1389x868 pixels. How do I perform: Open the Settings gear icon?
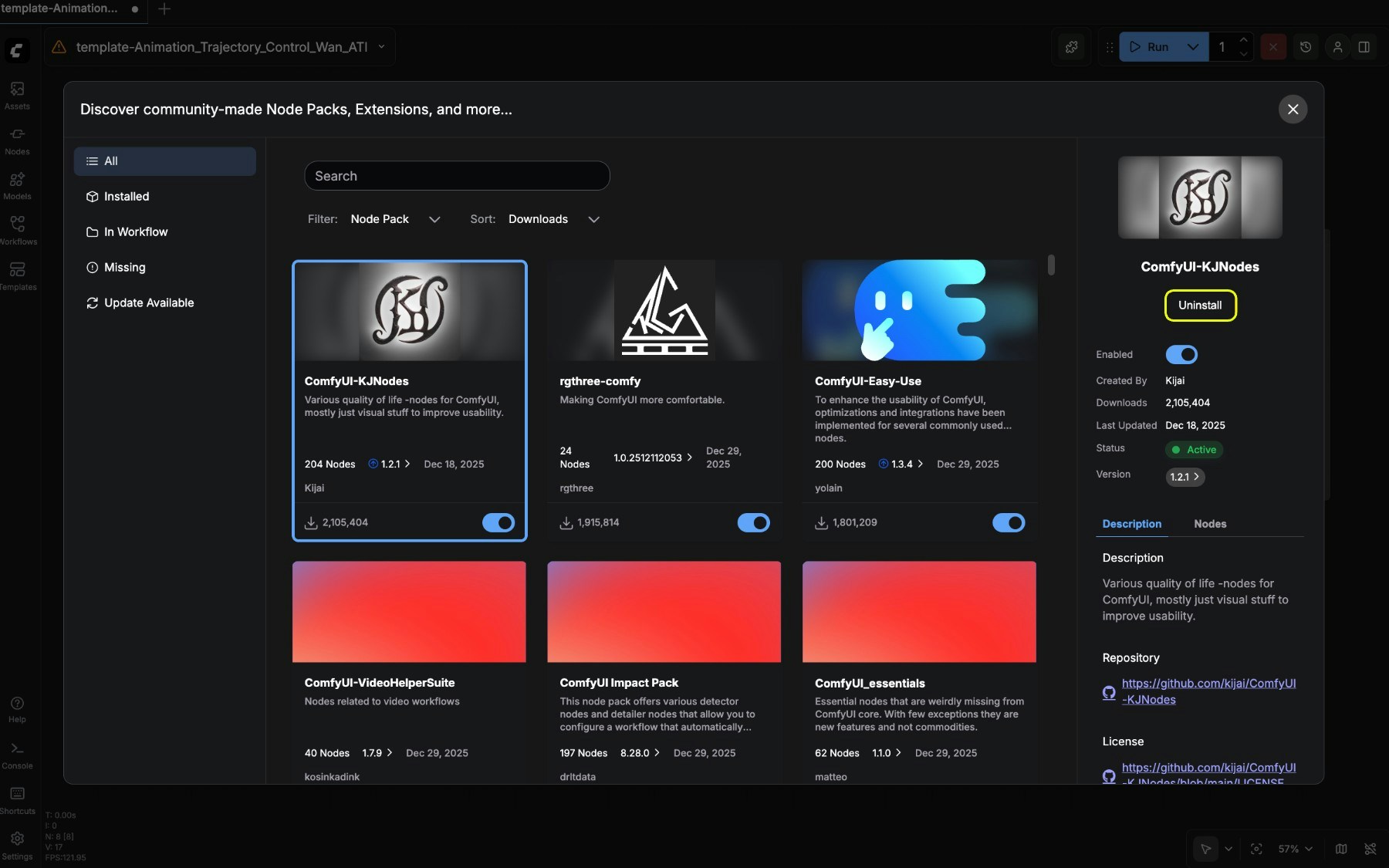pos(17,846)
